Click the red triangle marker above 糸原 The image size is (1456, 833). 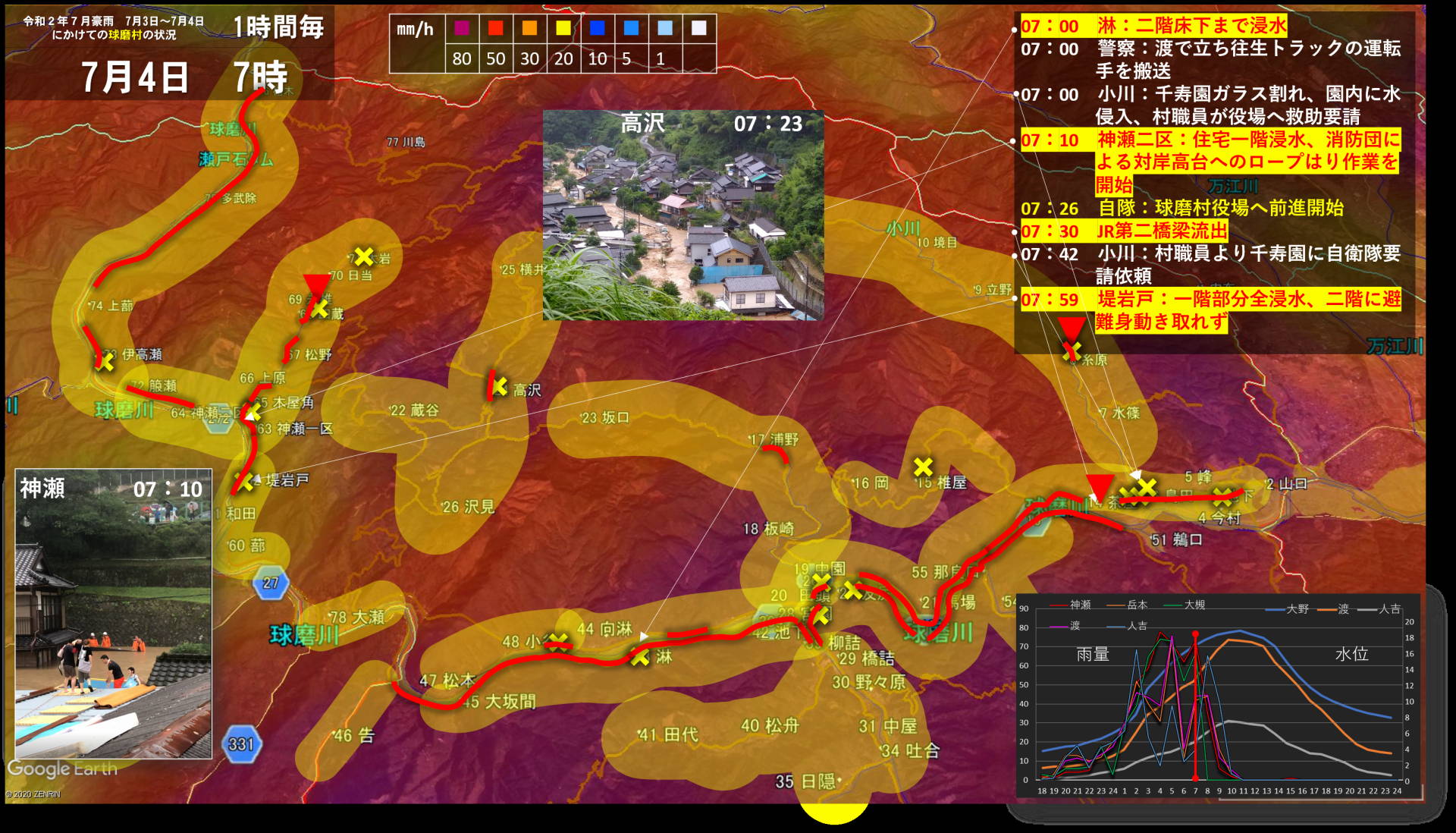[1072, 330]
